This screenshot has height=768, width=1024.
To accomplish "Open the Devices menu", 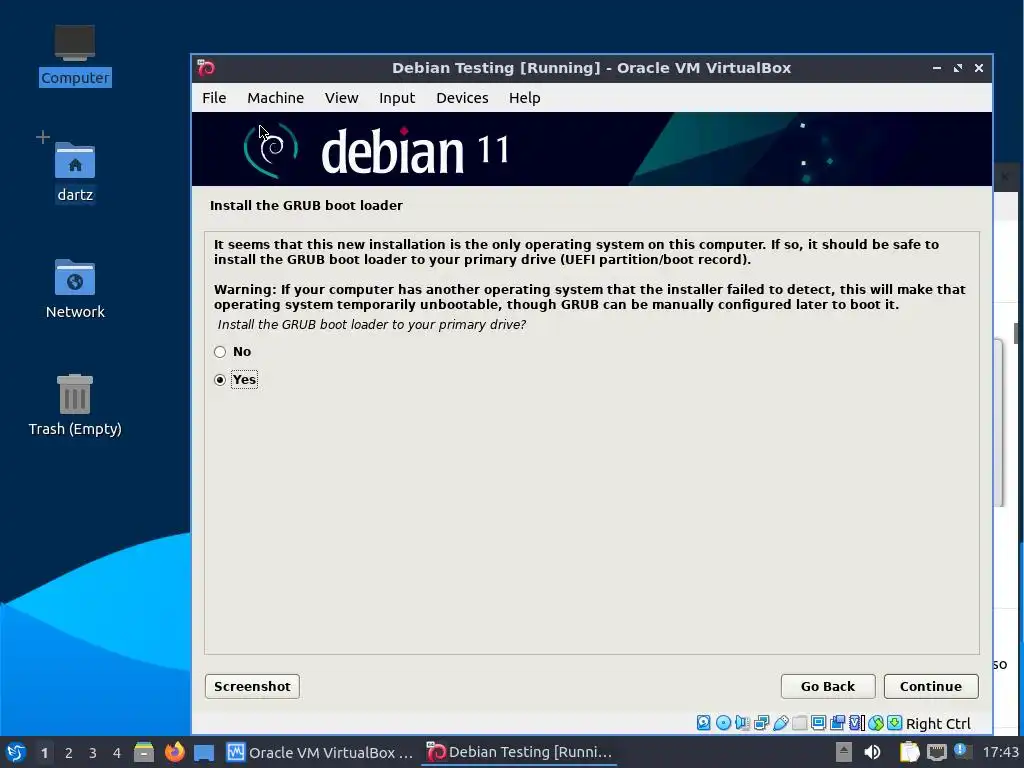I will tap(462, 98).
